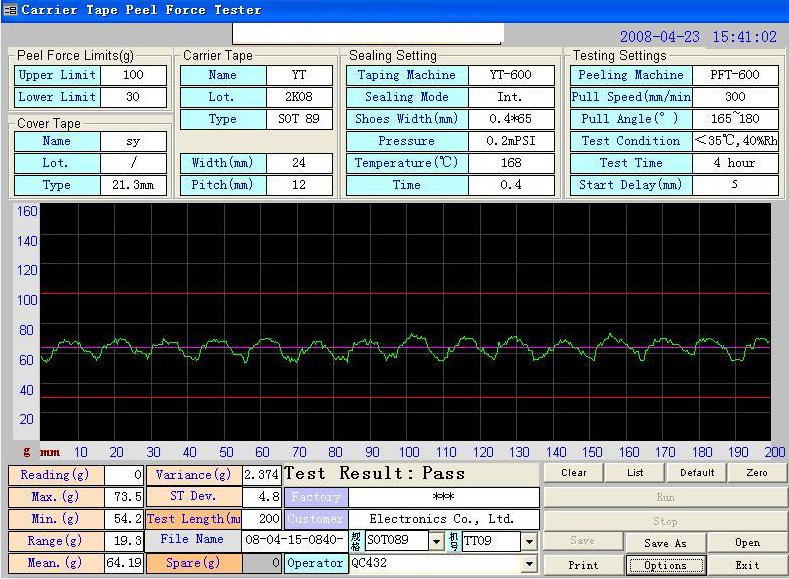
Task: Click the Print button
Action: click(x=583, y=565)
